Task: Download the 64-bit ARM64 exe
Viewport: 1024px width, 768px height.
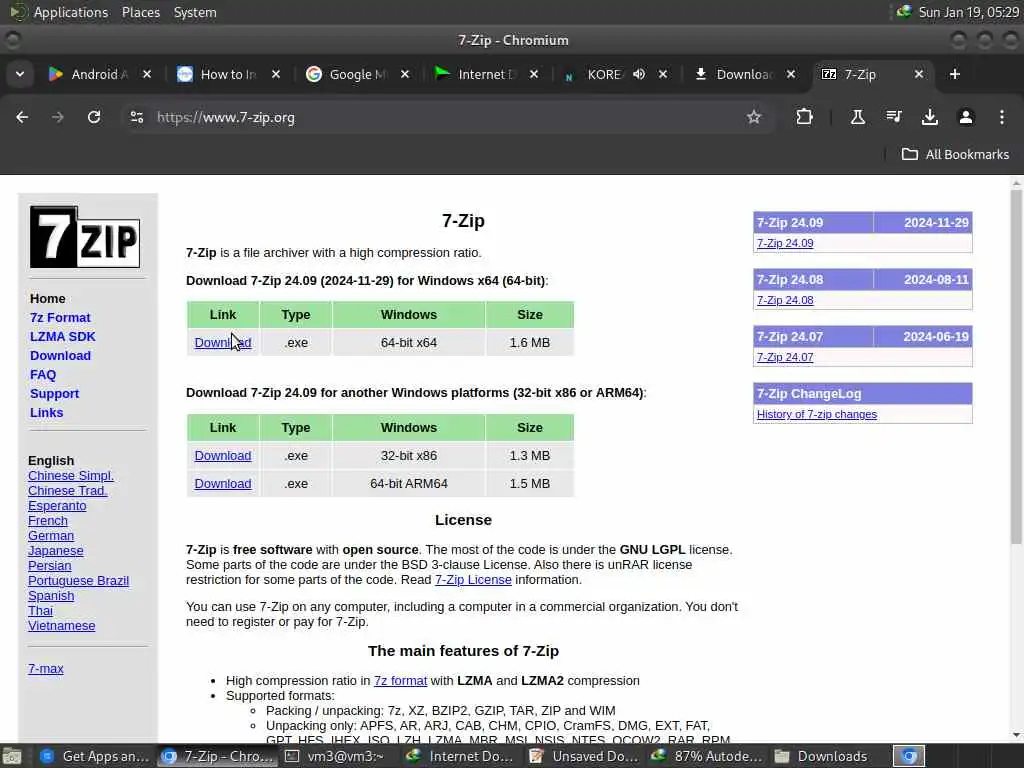Action: [223, 484]
